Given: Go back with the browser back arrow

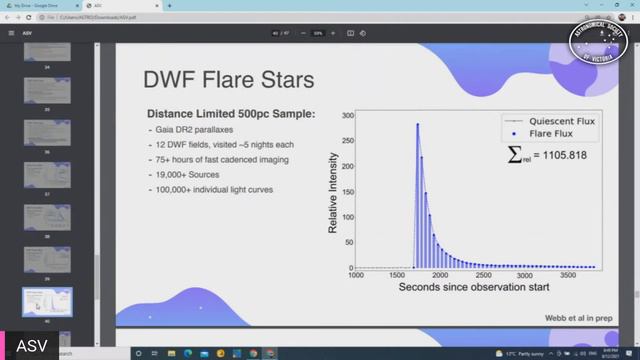Looking at the screenshot, I should tap(7, 18).
